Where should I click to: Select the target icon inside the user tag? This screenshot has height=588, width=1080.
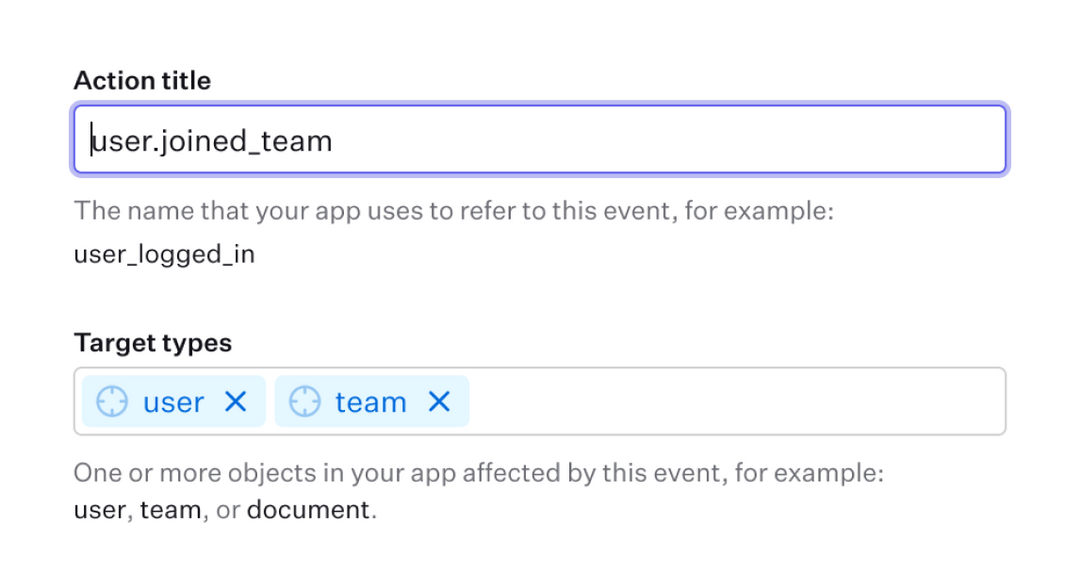click(112, 401)
